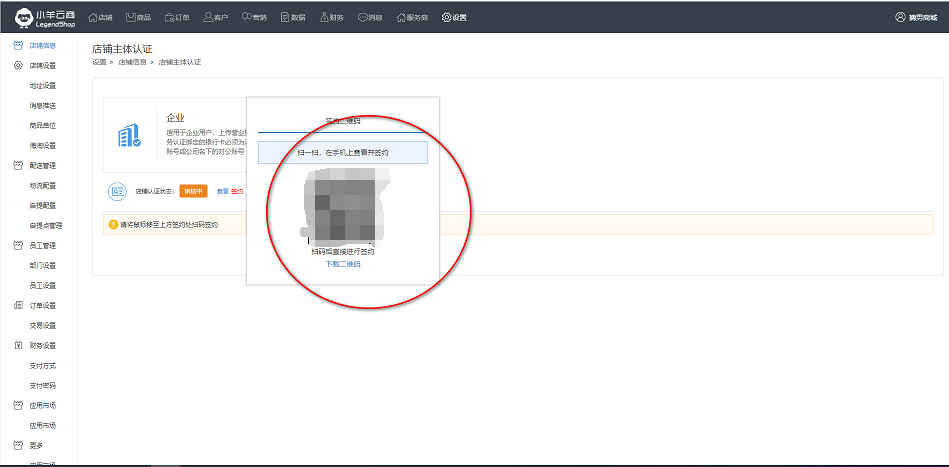Click the 下载二维码 download link
This screenshot has width=949, height=467.
pyautogui.click(x=342, y=264)
